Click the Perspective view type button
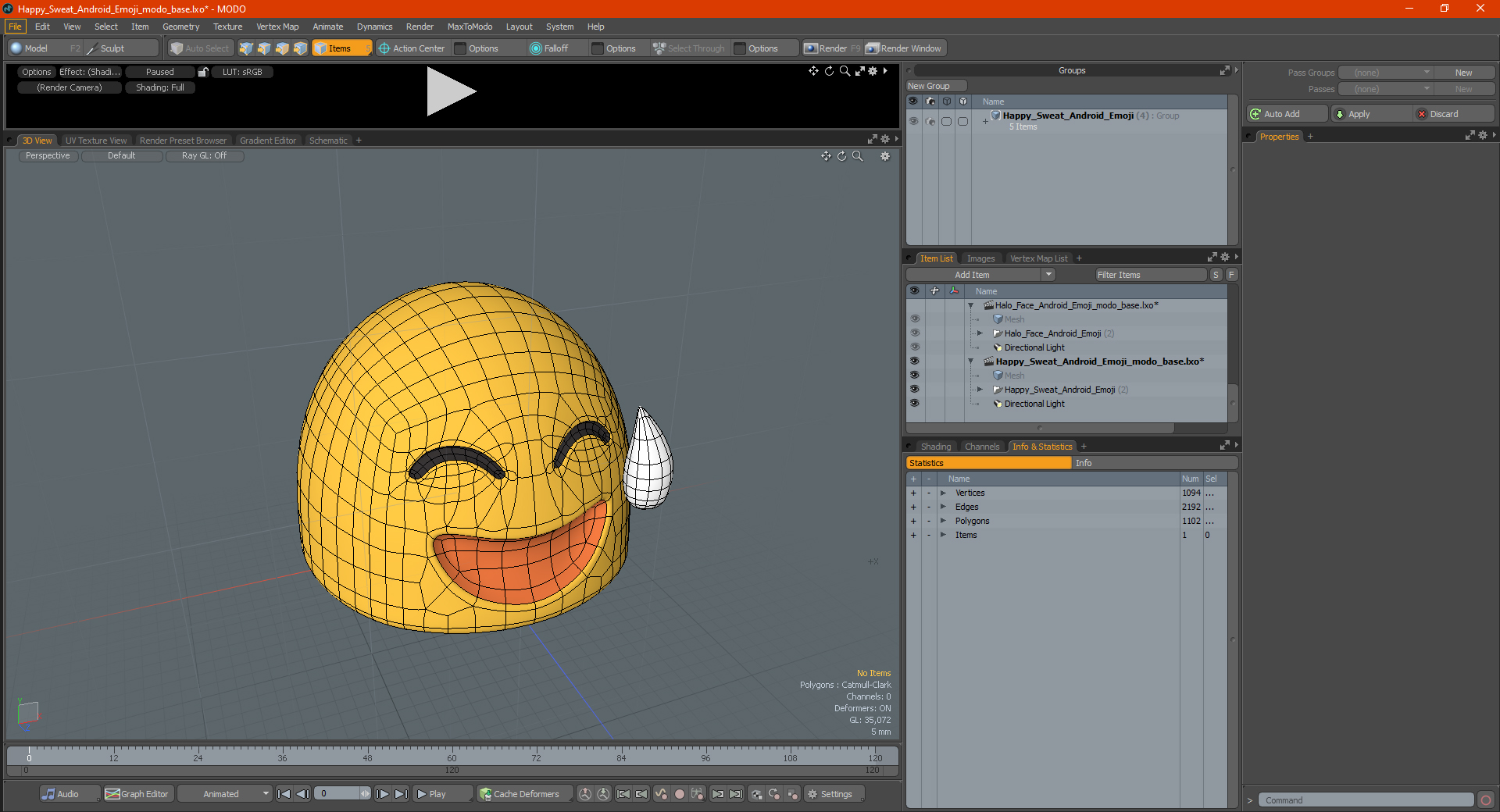This screenshot has height=812, width=1500. [48, 156]
